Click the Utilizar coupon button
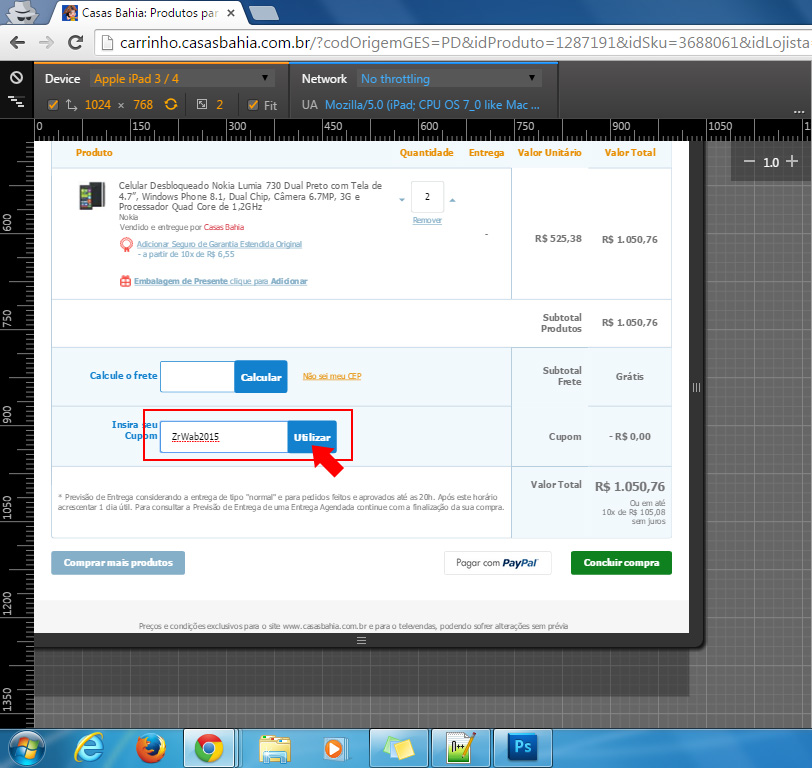Screen dimensions: 812x768 click(x=312, y=437)
